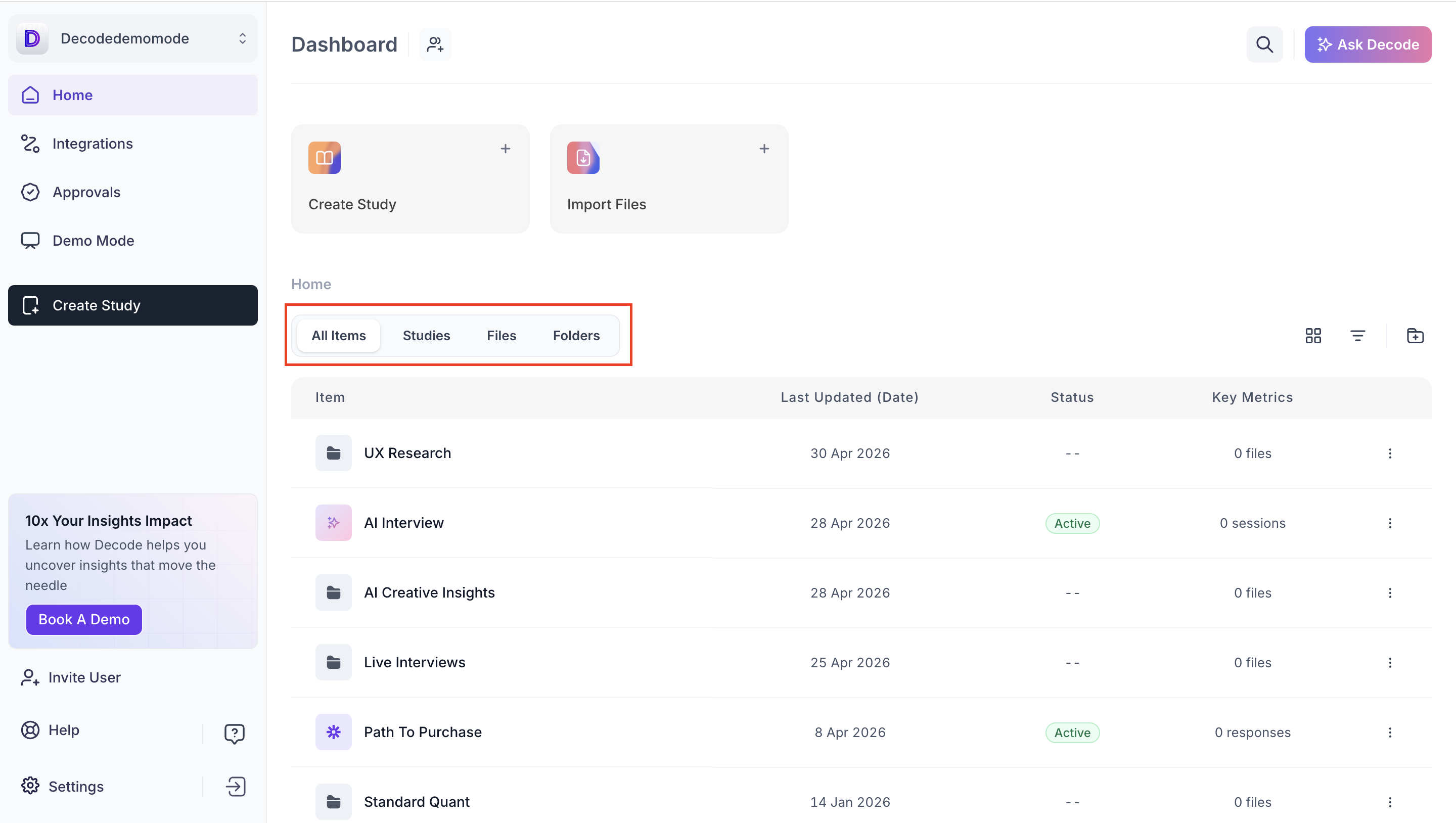Open the UX Research row options menu
1456x823 pixels.
pos(1390,453)
